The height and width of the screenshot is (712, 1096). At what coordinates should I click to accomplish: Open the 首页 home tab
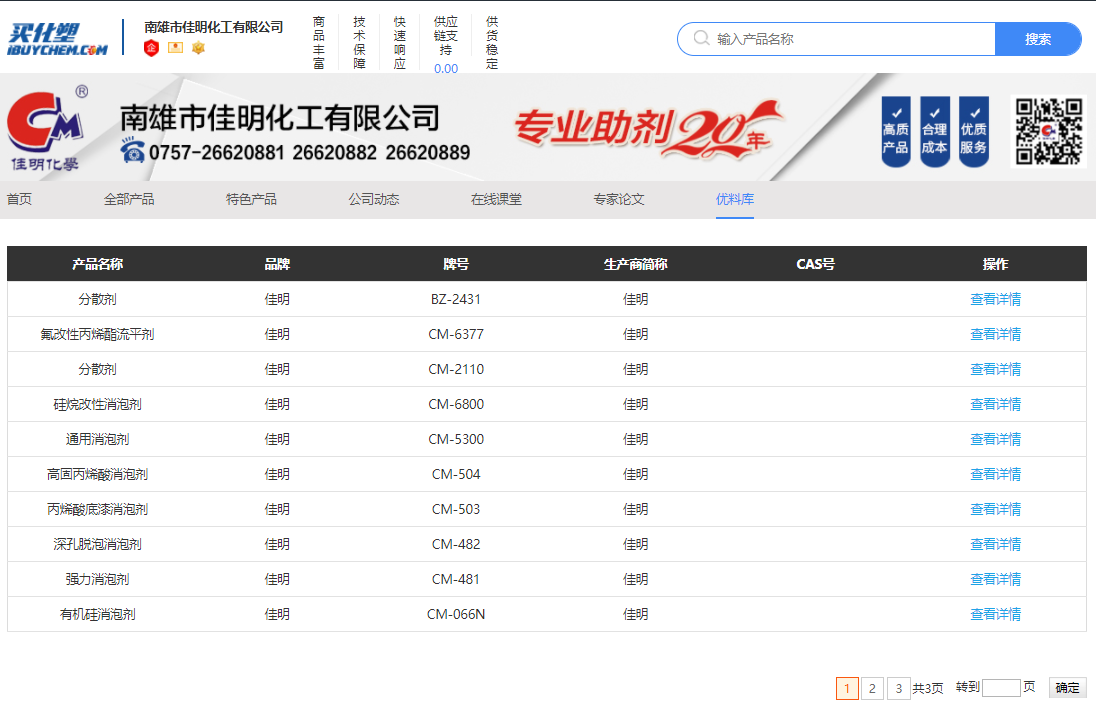(20, 200)
